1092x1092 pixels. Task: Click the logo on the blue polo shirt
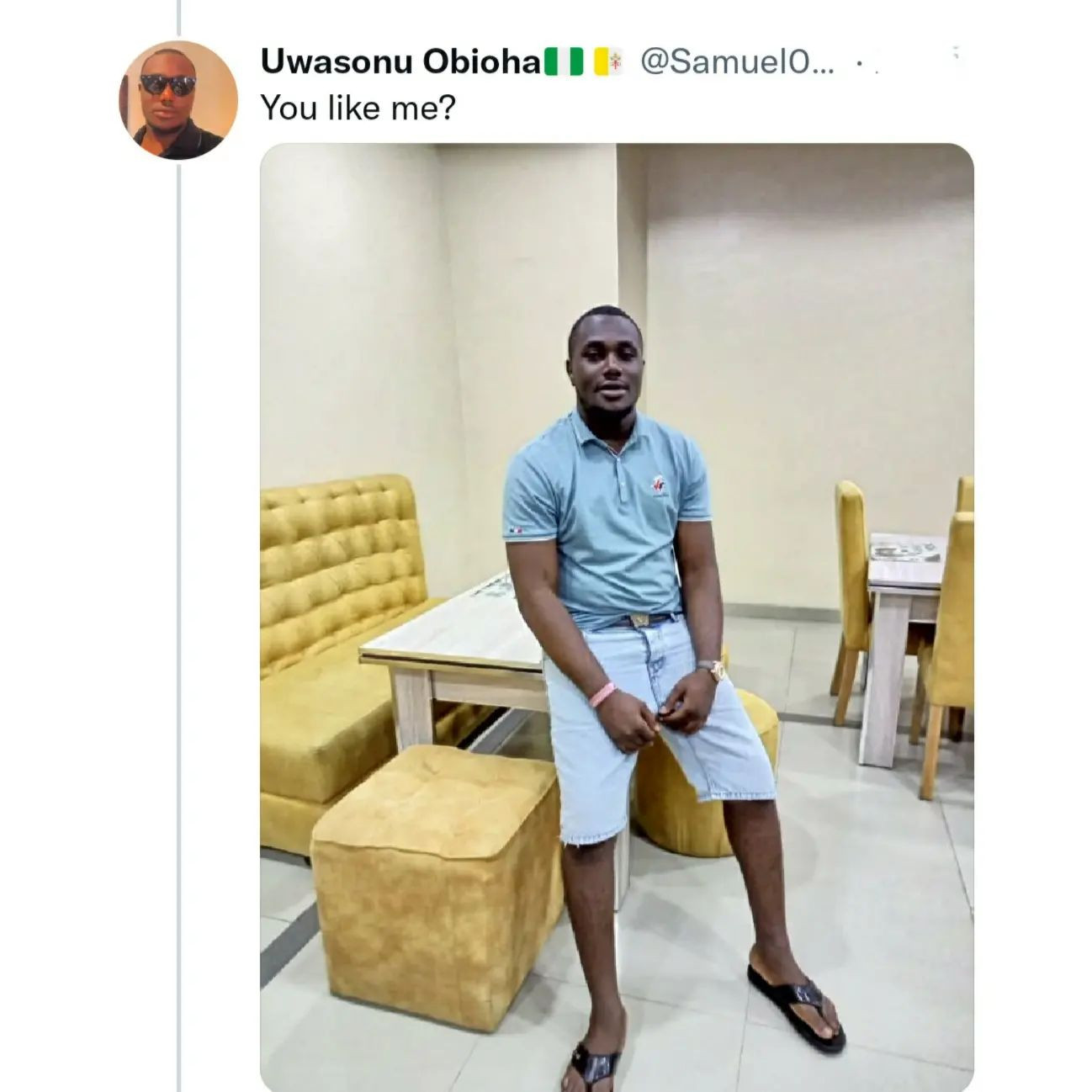pyautogui.click(x=659, y=485)
